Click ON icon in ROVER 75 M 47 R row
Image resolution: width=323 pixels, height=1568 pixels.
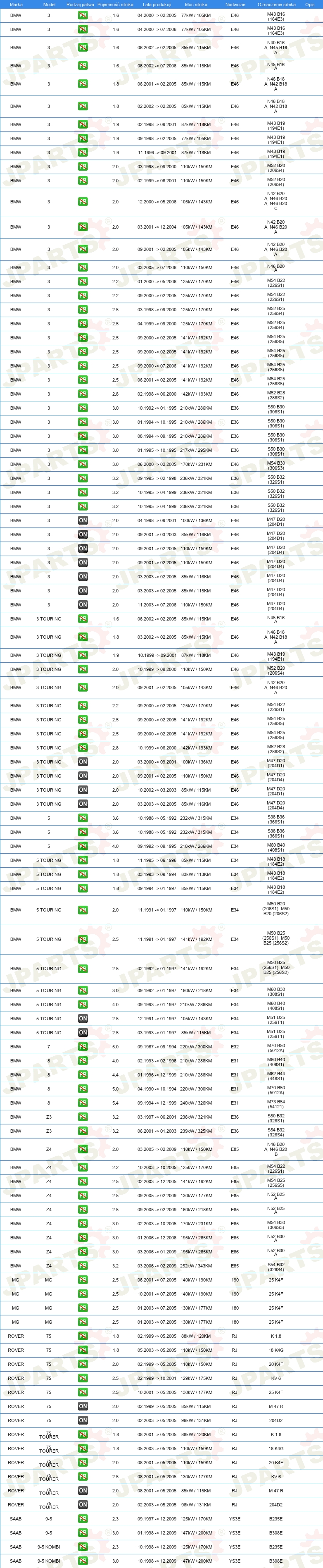[x=83, y=1406]
